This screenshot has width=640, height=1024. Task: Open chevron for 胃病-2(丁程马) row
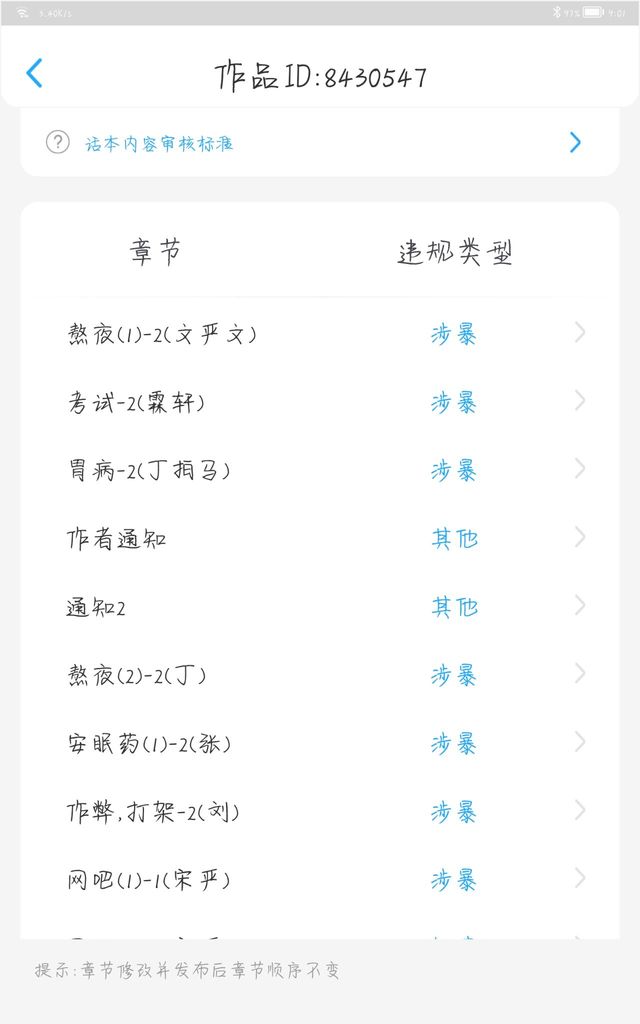[x=580, y=469]
